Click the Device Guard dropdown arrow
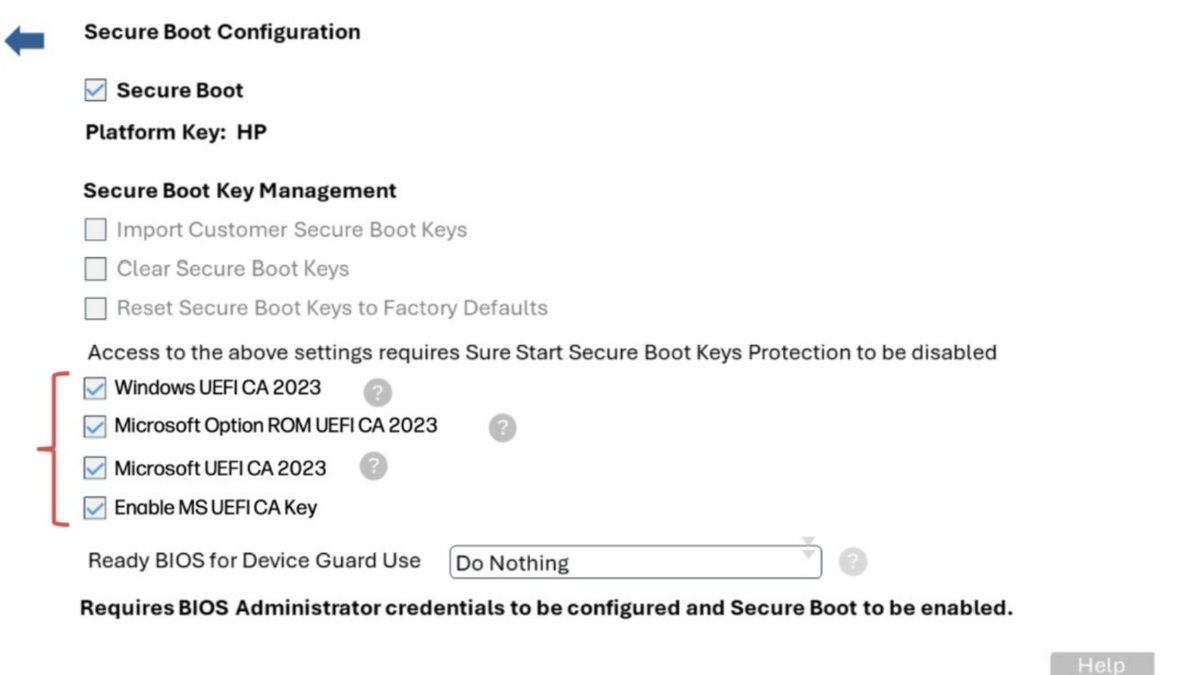 808,548
